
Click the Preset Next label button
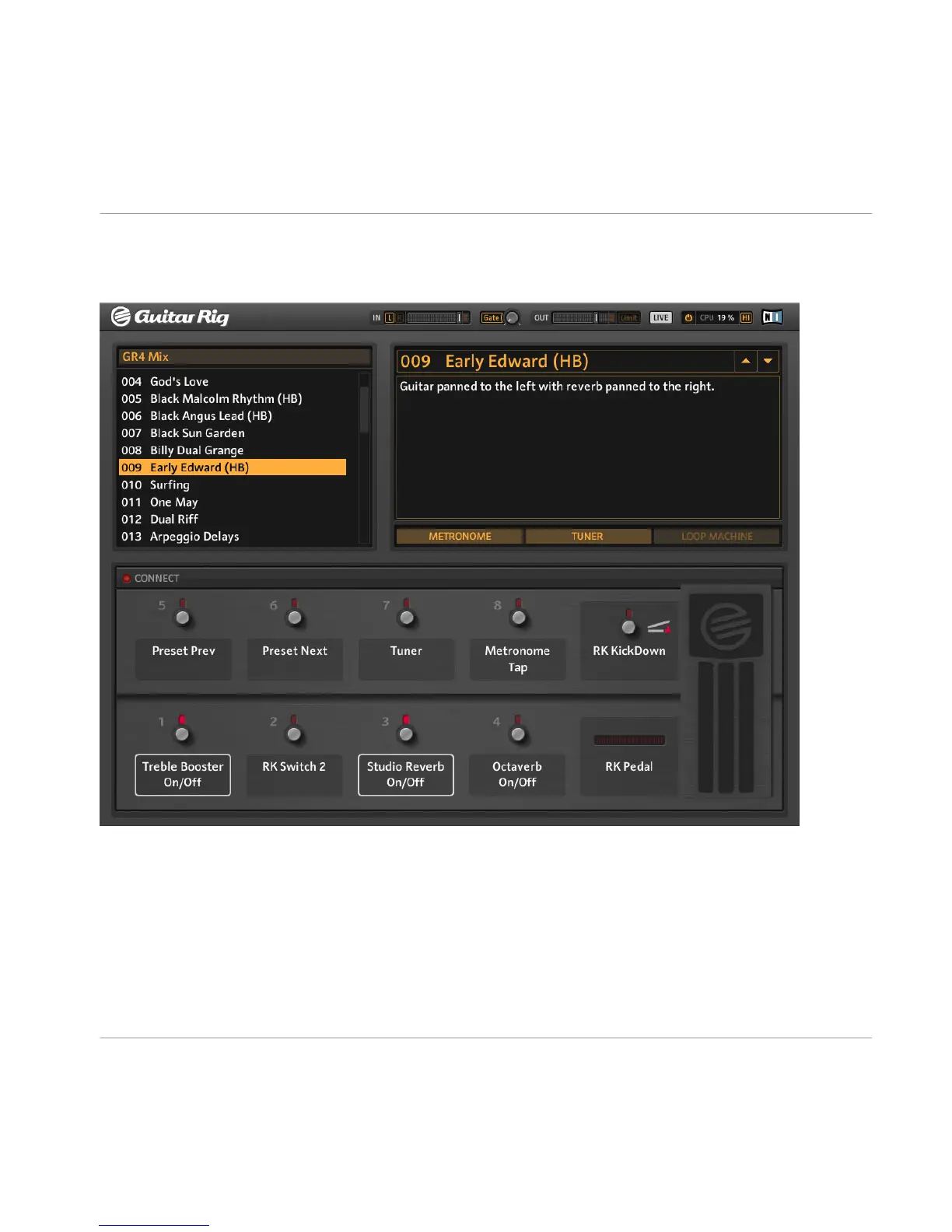pos(295,660)
